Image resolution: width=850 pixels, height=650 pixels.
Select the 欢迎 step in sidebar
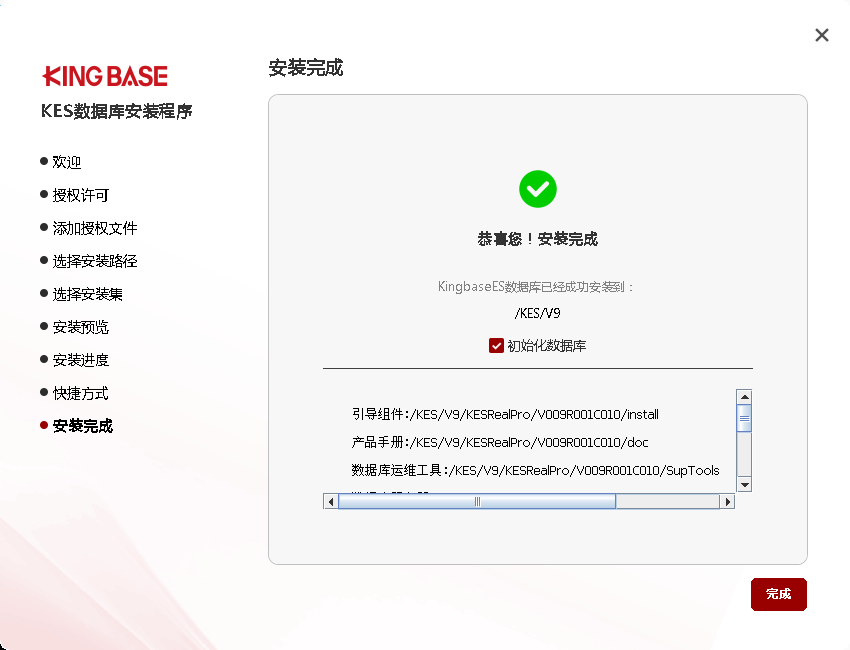[67, 162]
